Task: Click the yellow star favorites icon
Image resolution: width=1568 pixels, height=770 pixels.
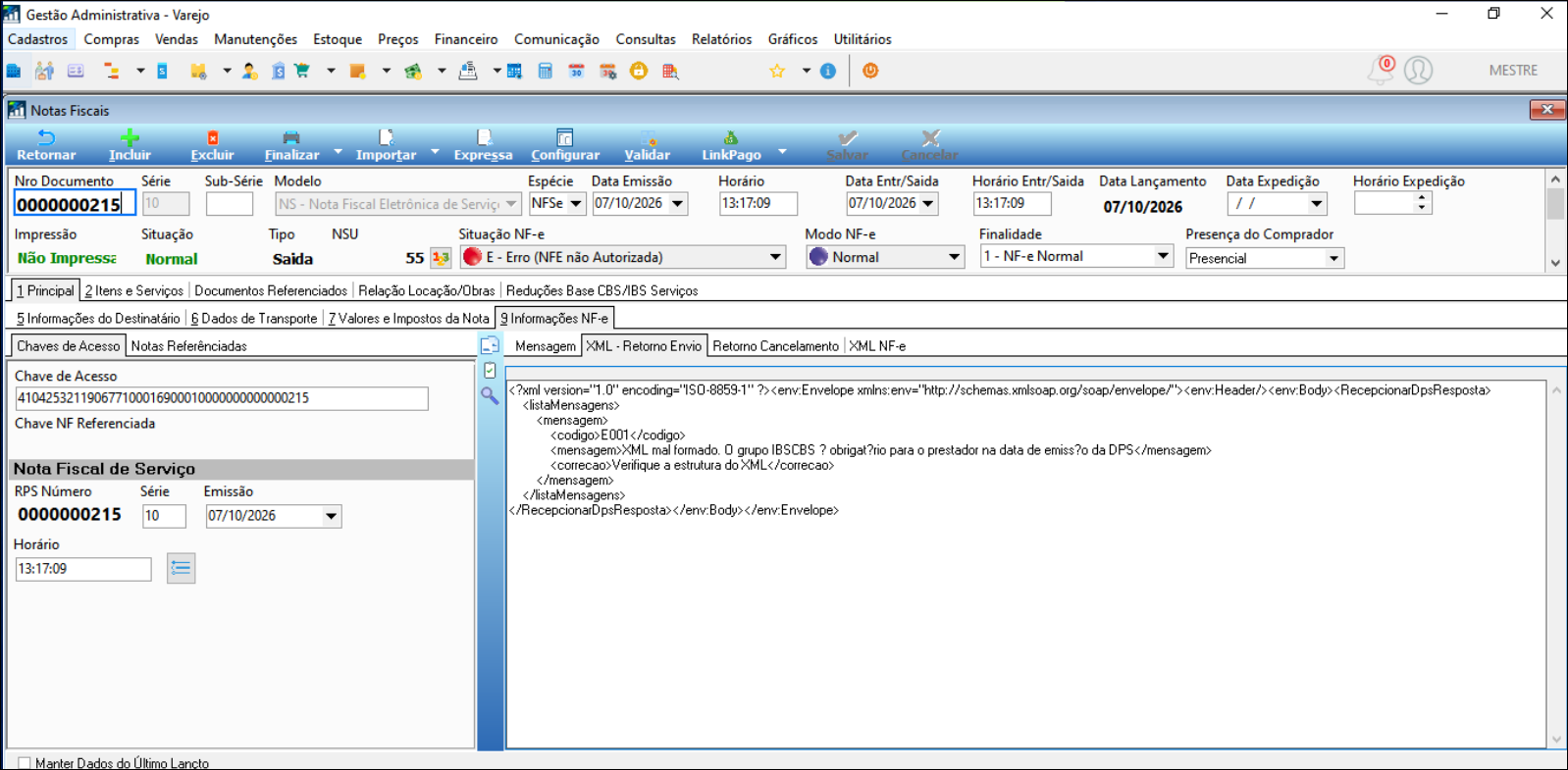Action: (777, 71)
